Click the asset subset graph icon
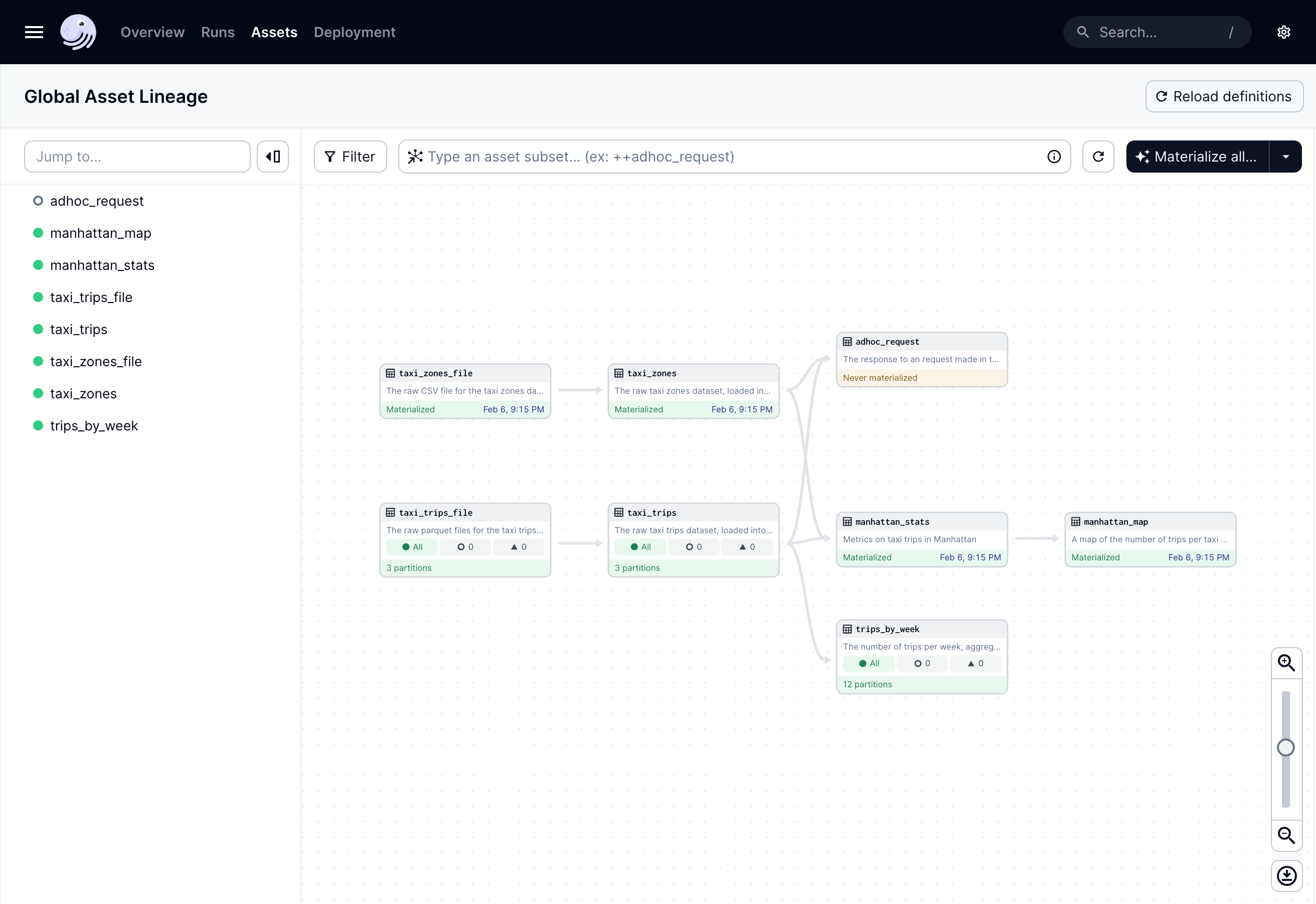This screenshot has height=904, width=1316. pyautogui.click(x=415, y=157)
